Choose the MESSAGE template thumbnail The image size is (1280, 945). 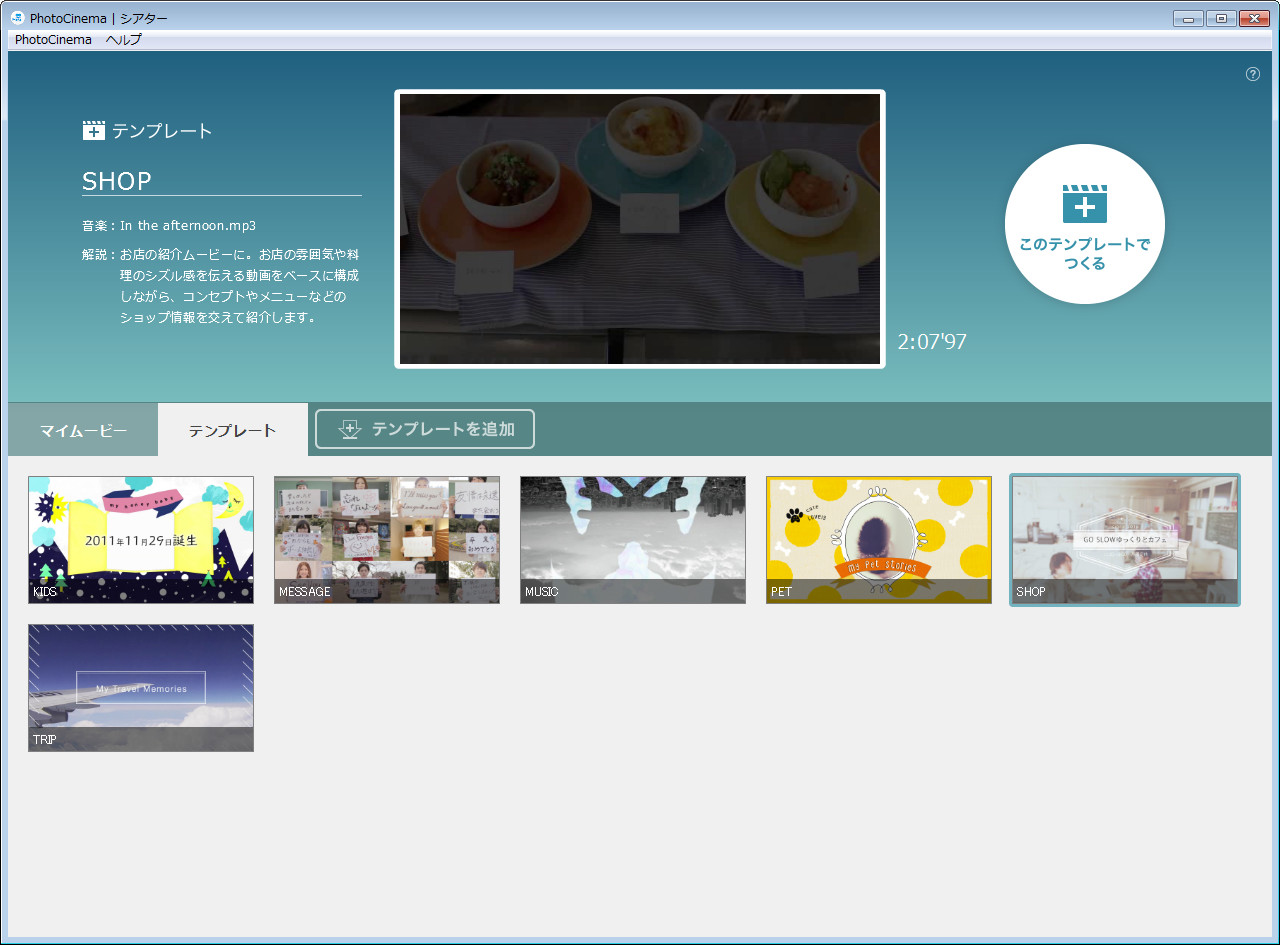point(387,540)
